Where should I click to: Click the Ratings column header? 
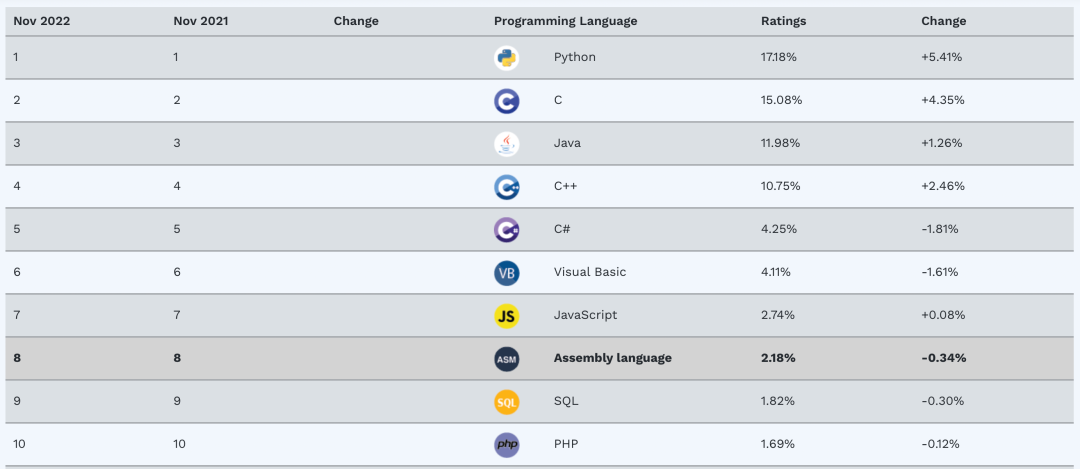[x=783, y=21]
